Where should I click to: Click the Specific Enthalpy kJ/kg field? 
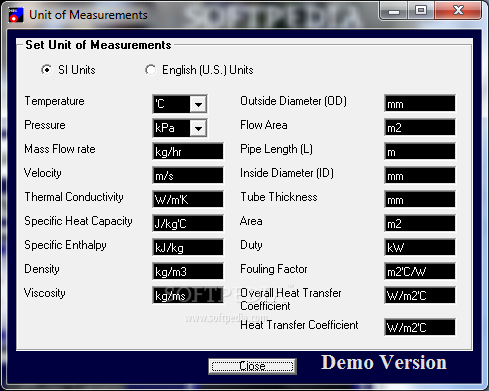tap(188, 248)
